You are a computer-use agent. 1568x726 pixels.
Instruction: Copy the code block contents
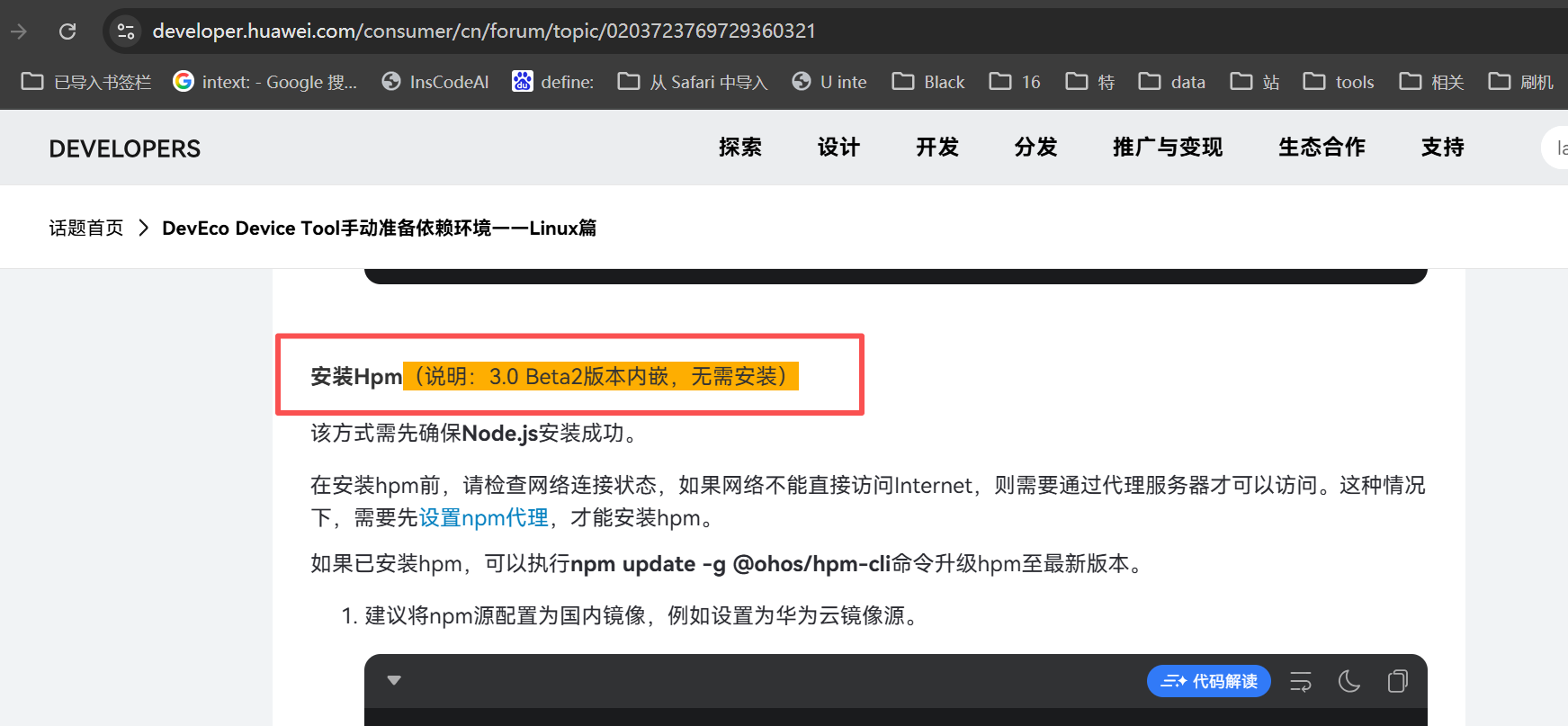1397,681
